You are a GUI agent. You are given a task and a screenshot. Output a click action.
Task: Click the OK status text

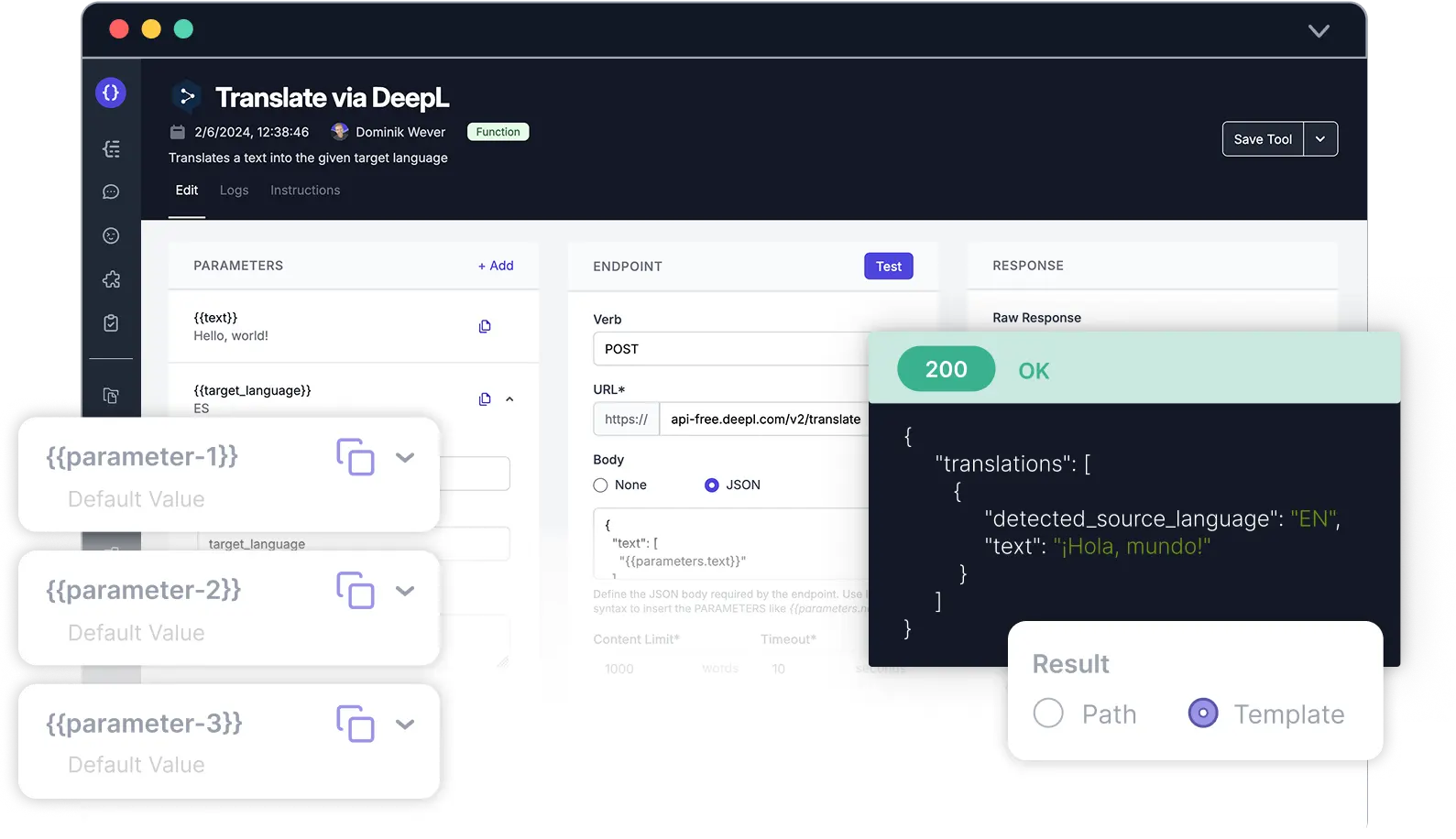click(1034, 371)
